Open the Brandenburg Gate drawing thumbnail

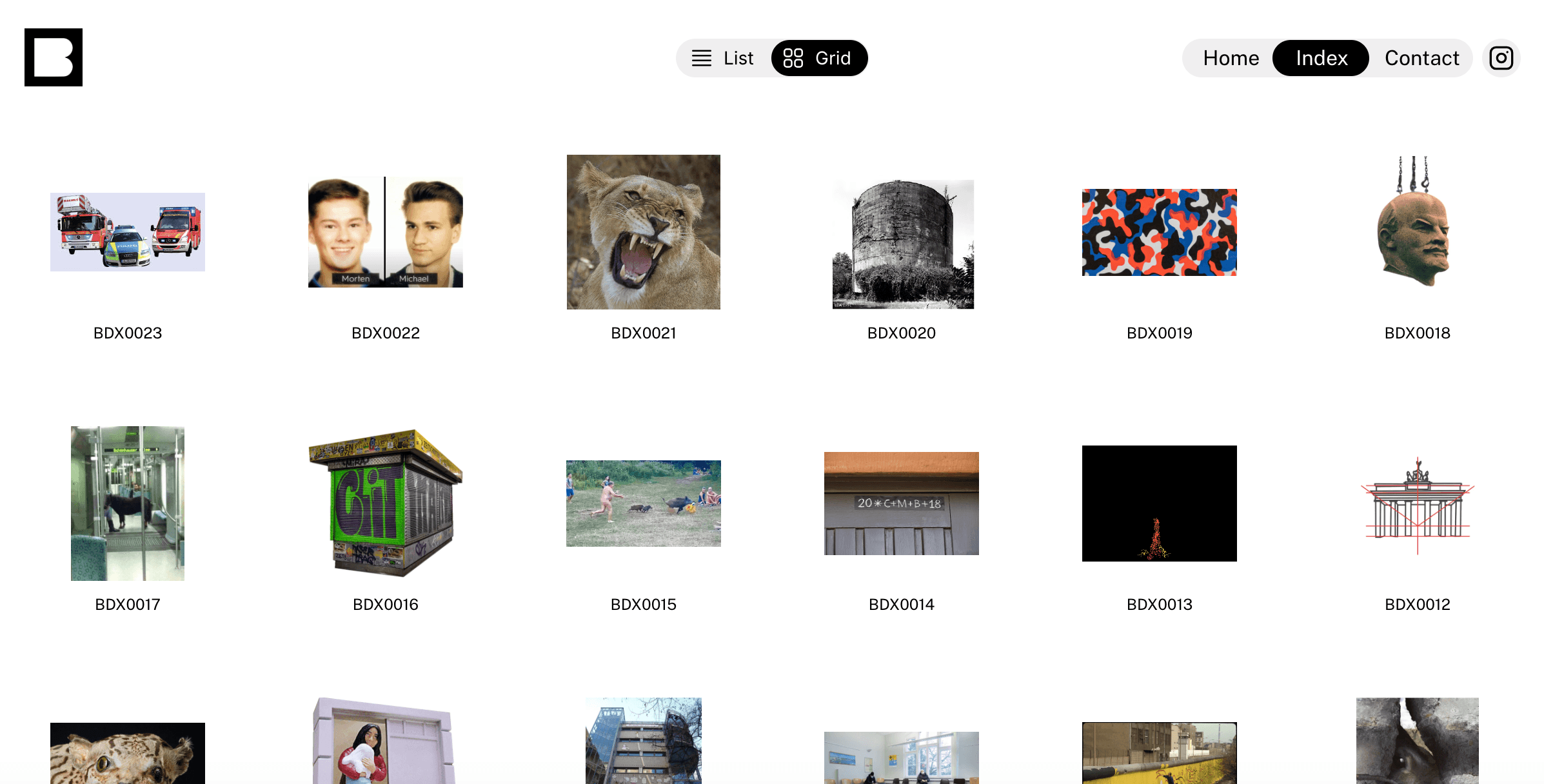coord(1418,505)
